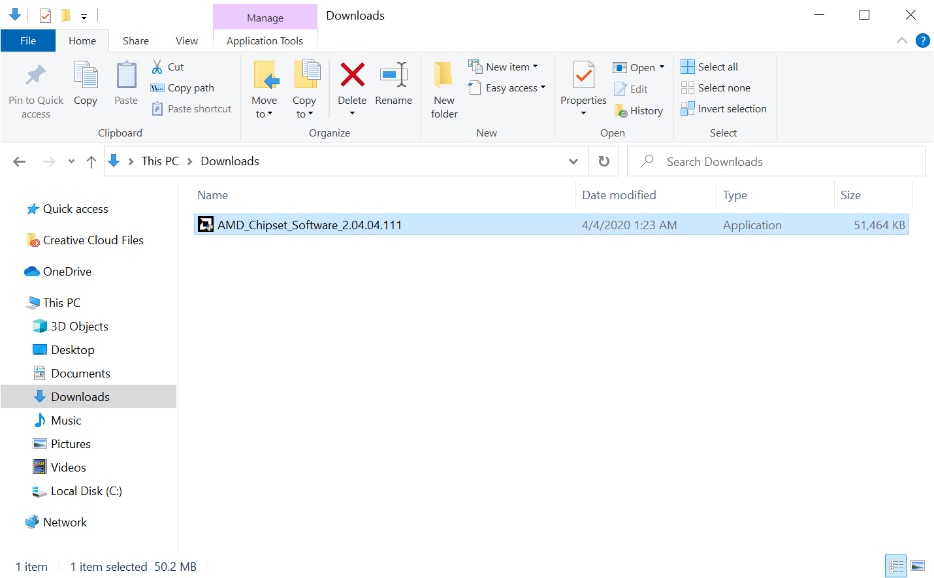Open recent locations dropdown arrow

(71, 161)
